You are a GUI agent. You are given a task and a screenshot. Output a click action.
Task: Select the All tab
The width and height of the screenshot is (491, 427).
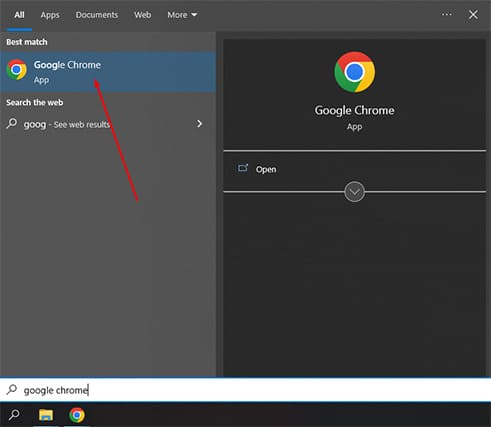pyautogui.click(x=19, y=15)
